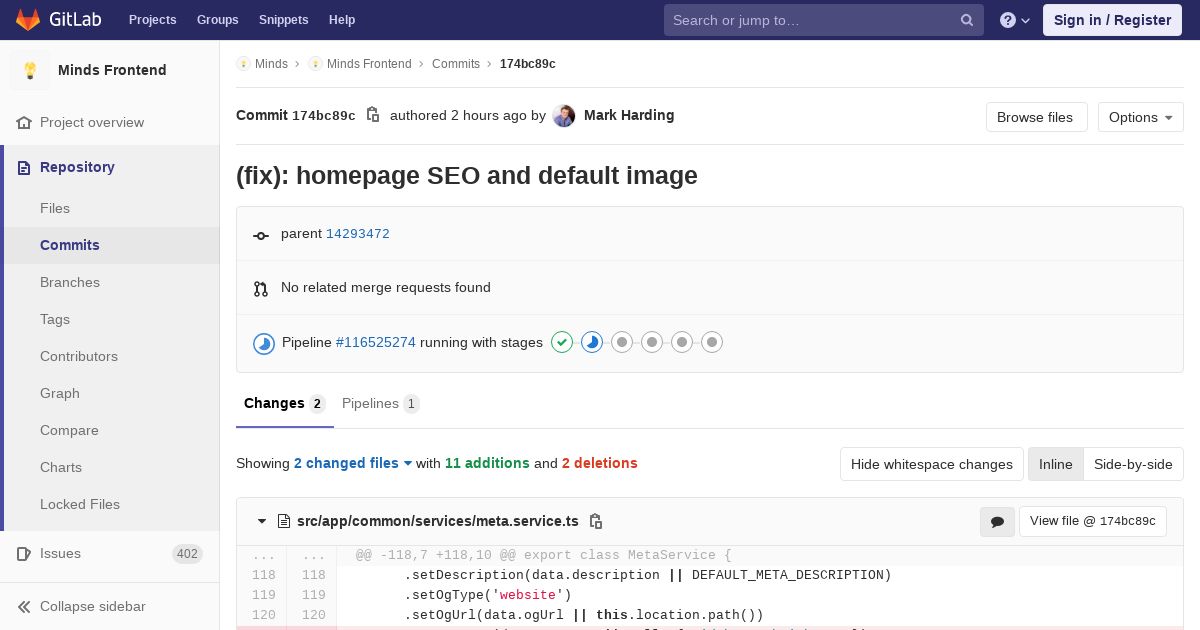
Task: Click the Browse files button
Action: pyautogui.click(x=1035, y=117)
